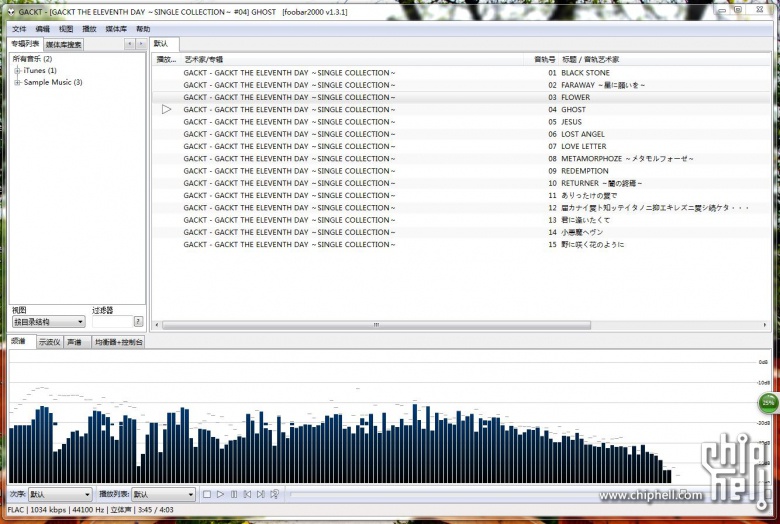Screen dimensions: 780x524
Task: Pause playback with the pause icon
Action: coord(234,494)
